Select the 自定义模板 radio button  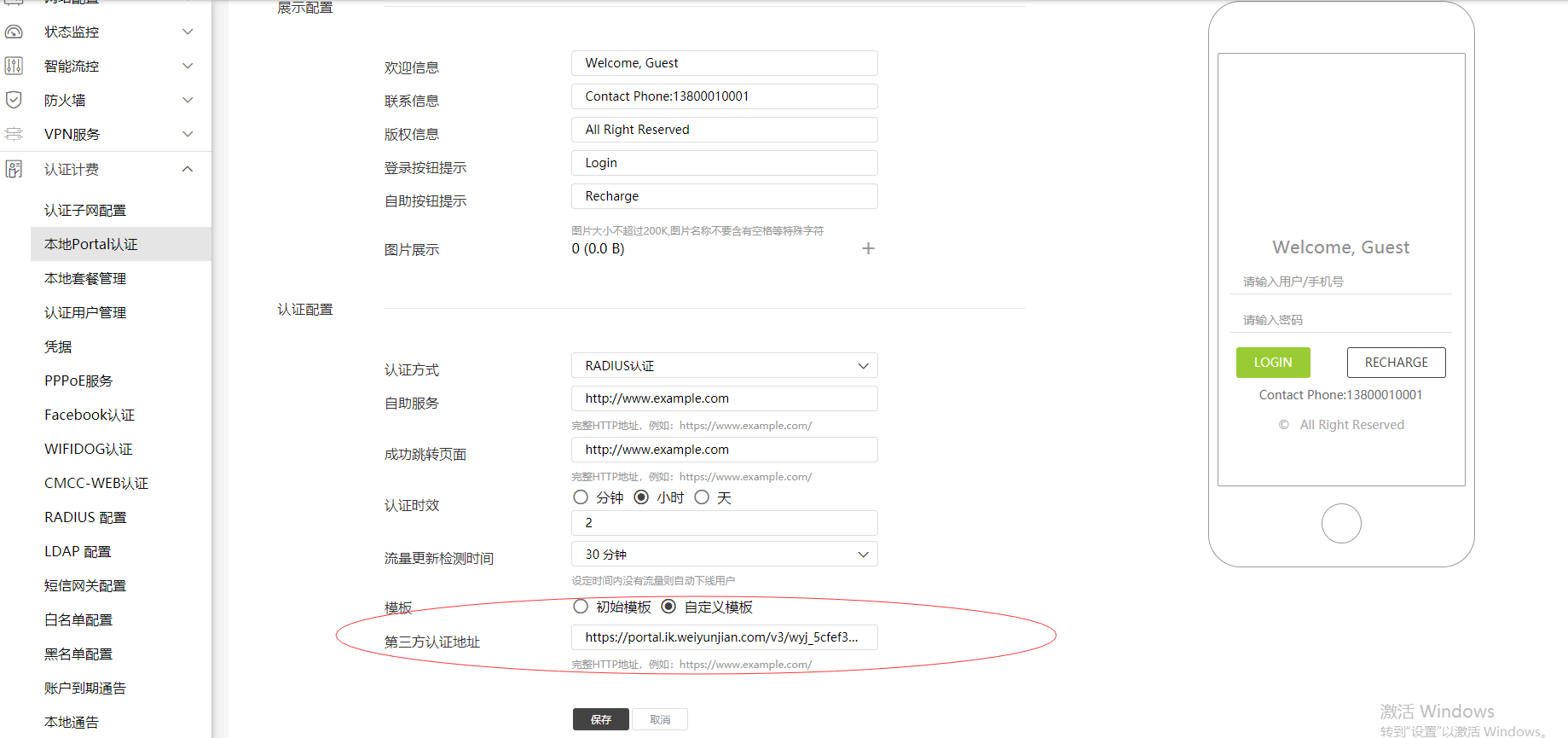(x=668, y=607)
